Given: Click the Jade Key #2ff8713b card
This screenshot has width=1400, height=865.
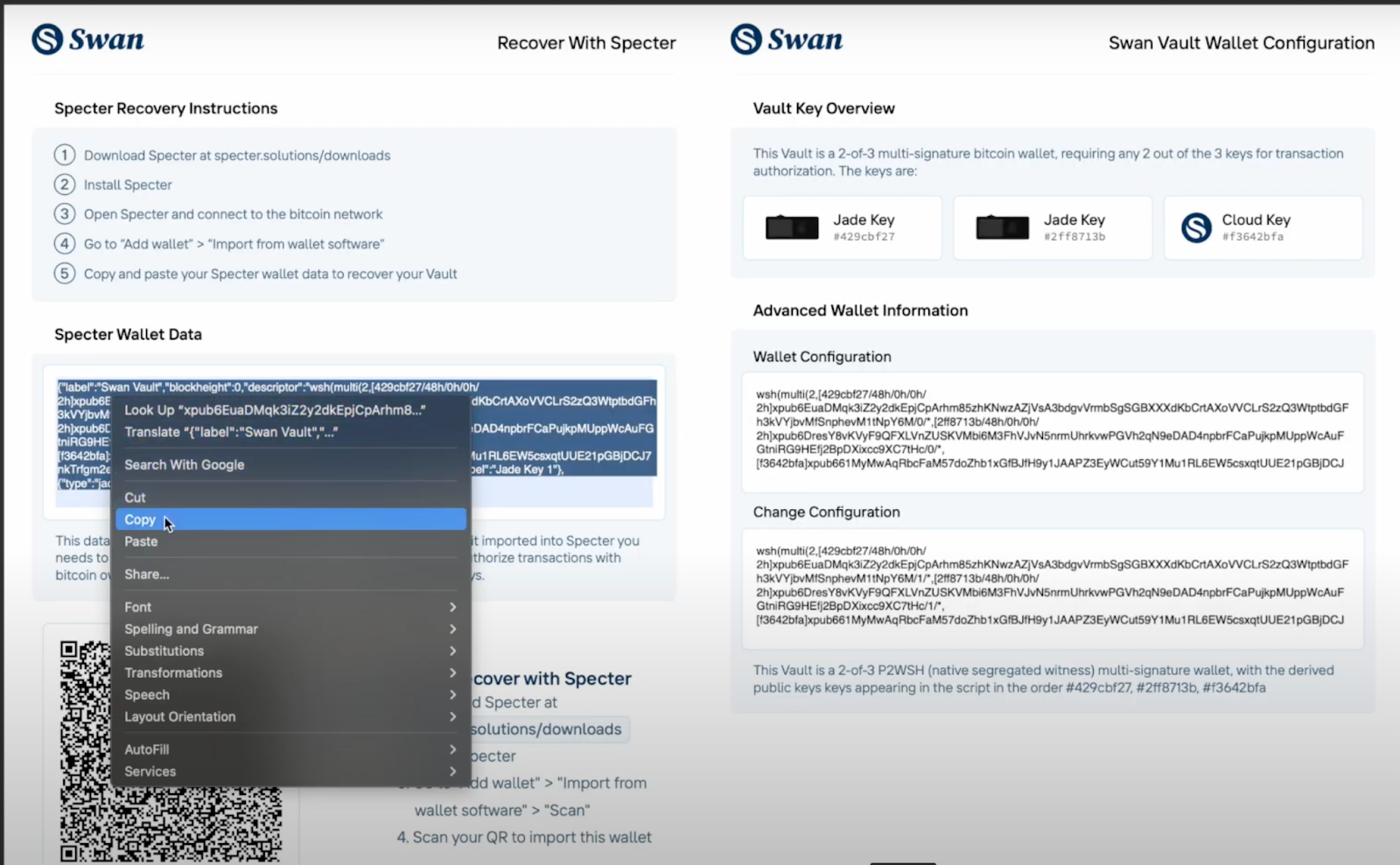Looking at the screenshot, I should click(1052, 227).
